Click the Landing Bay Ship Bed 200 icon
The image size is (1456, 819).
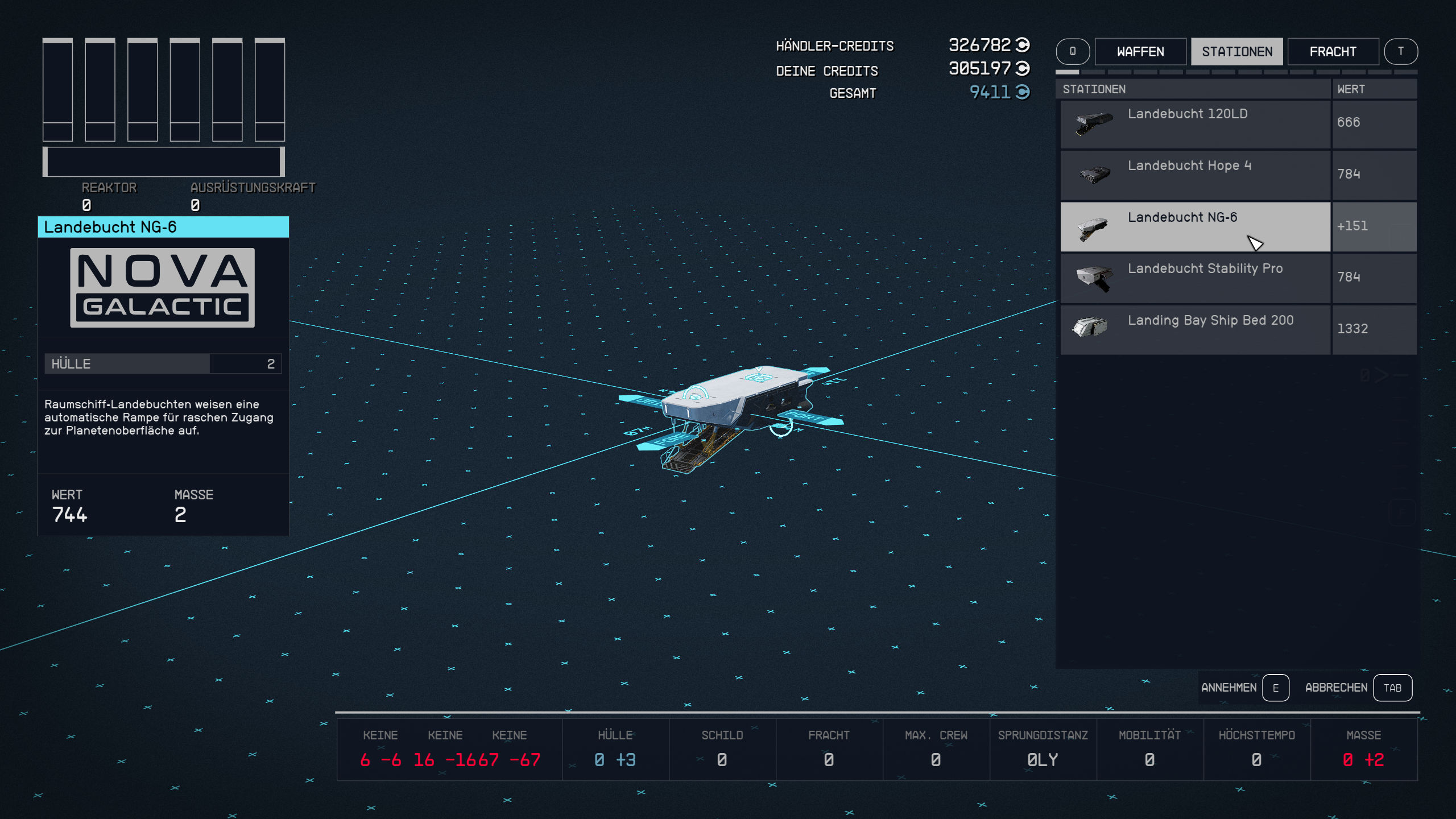pyautogui.click(x=1090, y=326)
